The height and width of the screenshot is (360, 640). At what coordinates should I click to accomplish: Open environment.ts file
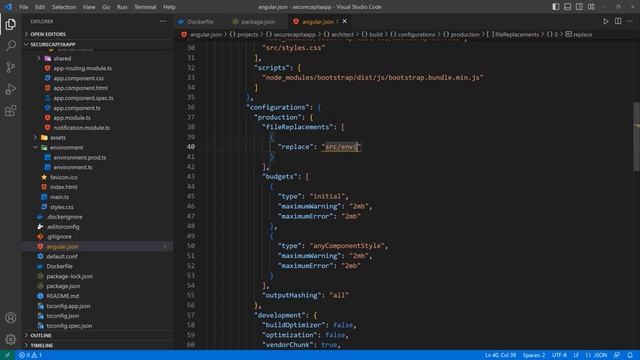click(x=73, y=167)
